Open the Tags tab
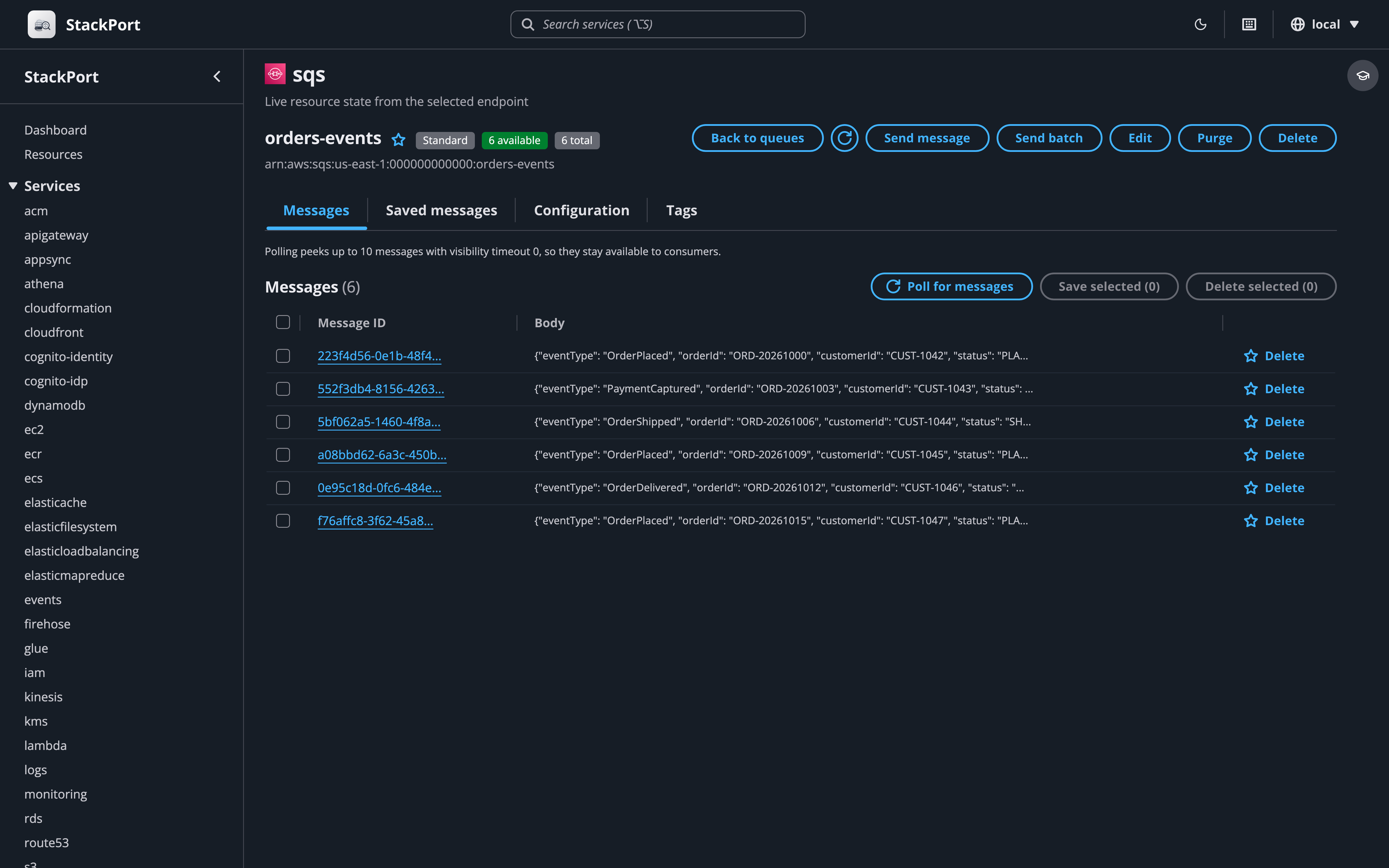Screen dimensions: 1389x868 tap(681, 210)
